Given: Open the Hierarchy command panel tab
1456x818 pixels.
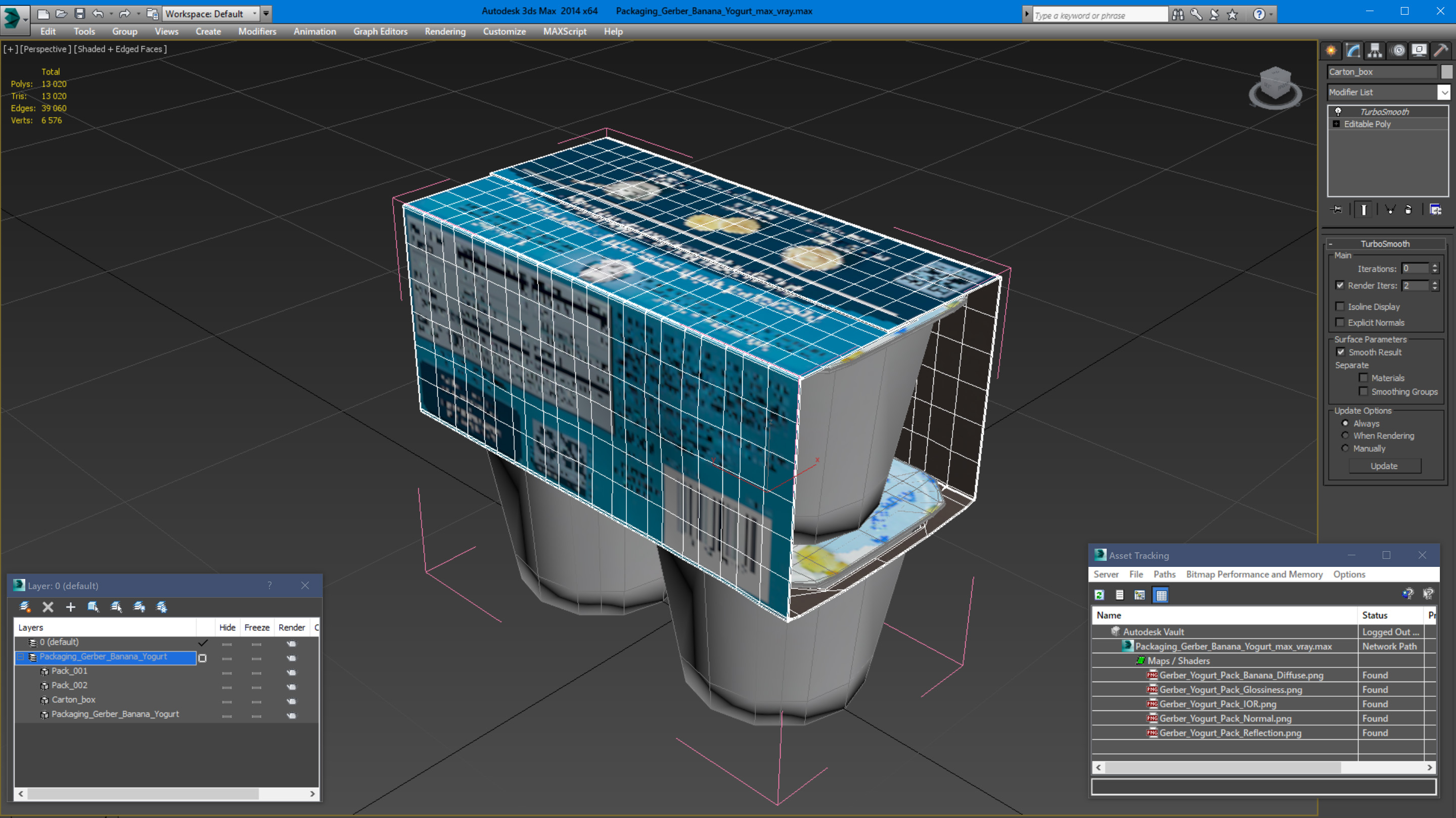Looking at the screenshot, I should click(1375, 51).
